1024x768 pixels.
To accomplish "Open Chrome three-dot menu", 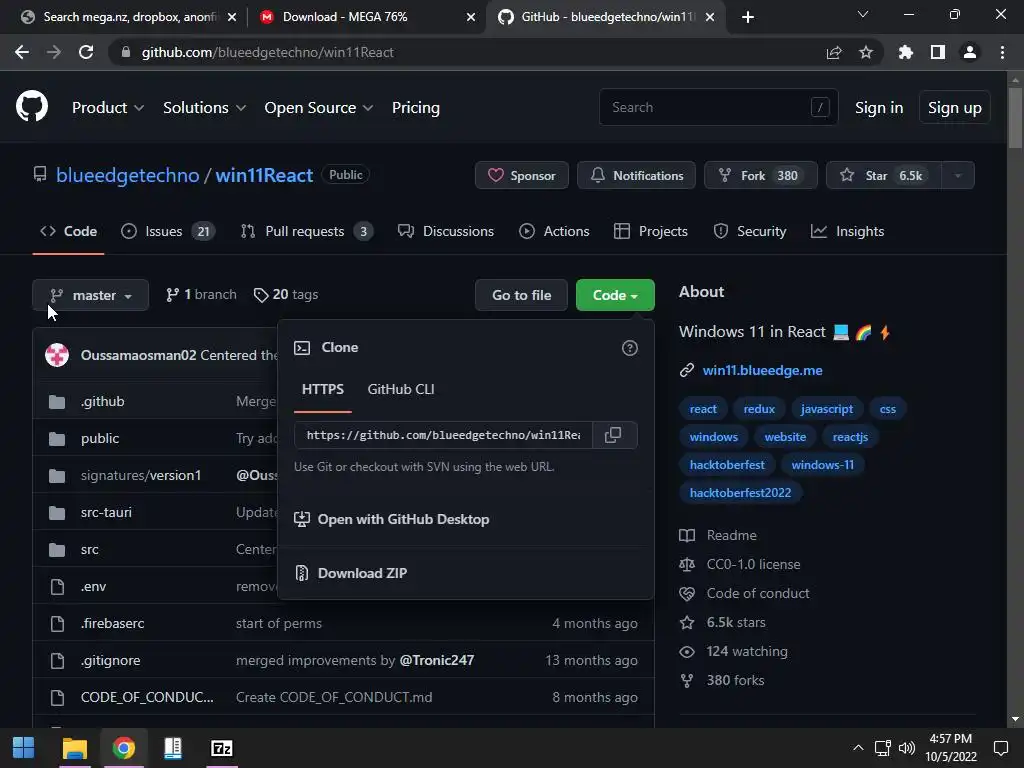I will [1002, 52].
